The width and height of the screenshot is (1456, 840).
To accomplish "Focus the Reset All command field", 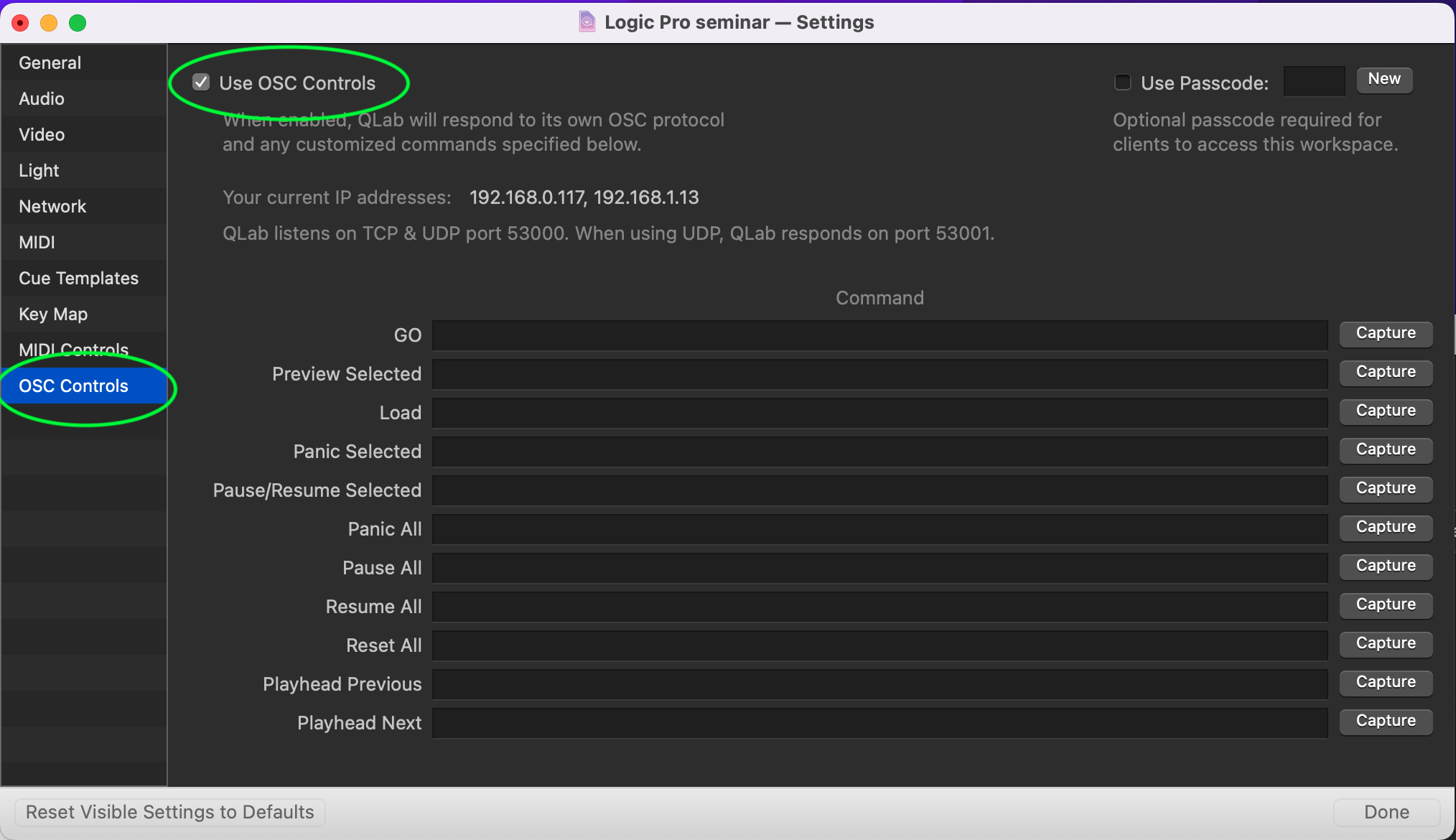I will [879, 645].
